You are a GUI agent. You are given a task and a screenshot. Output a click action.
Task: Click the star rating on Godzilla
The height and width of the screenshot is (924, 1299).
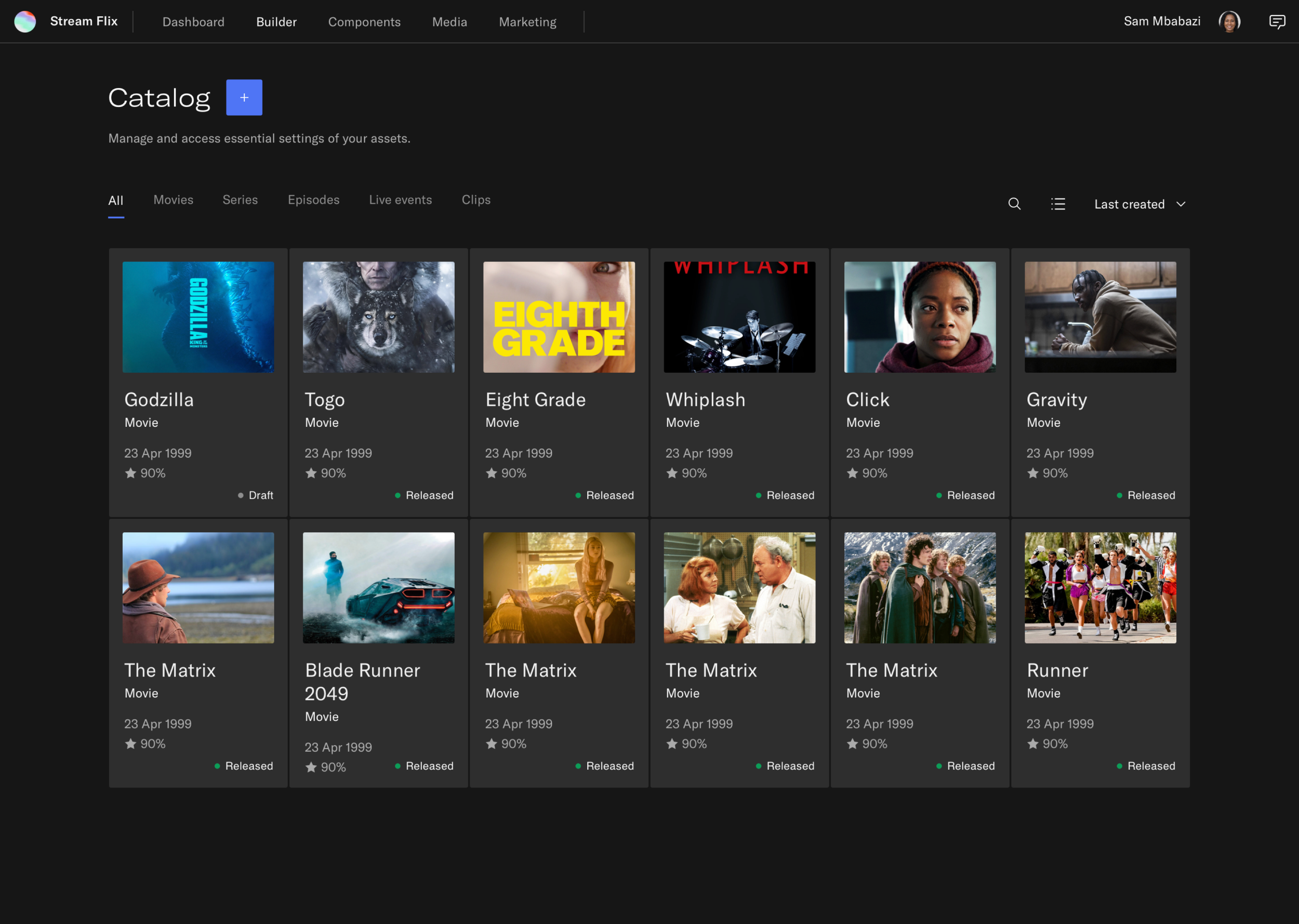pos(131,473)
